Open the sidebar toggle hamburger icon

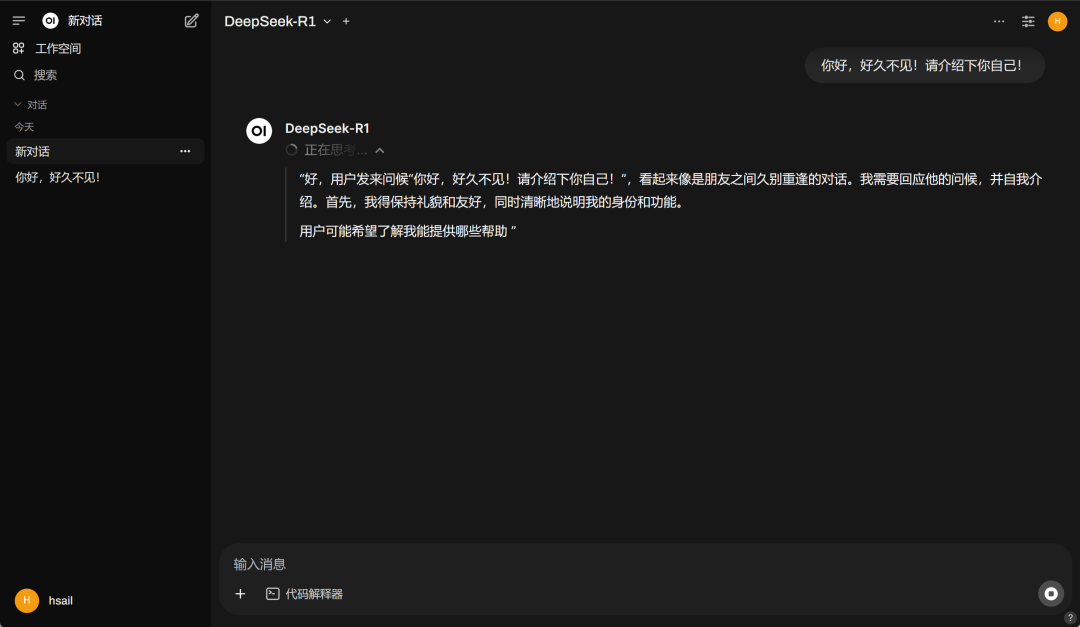click(18, 20)
